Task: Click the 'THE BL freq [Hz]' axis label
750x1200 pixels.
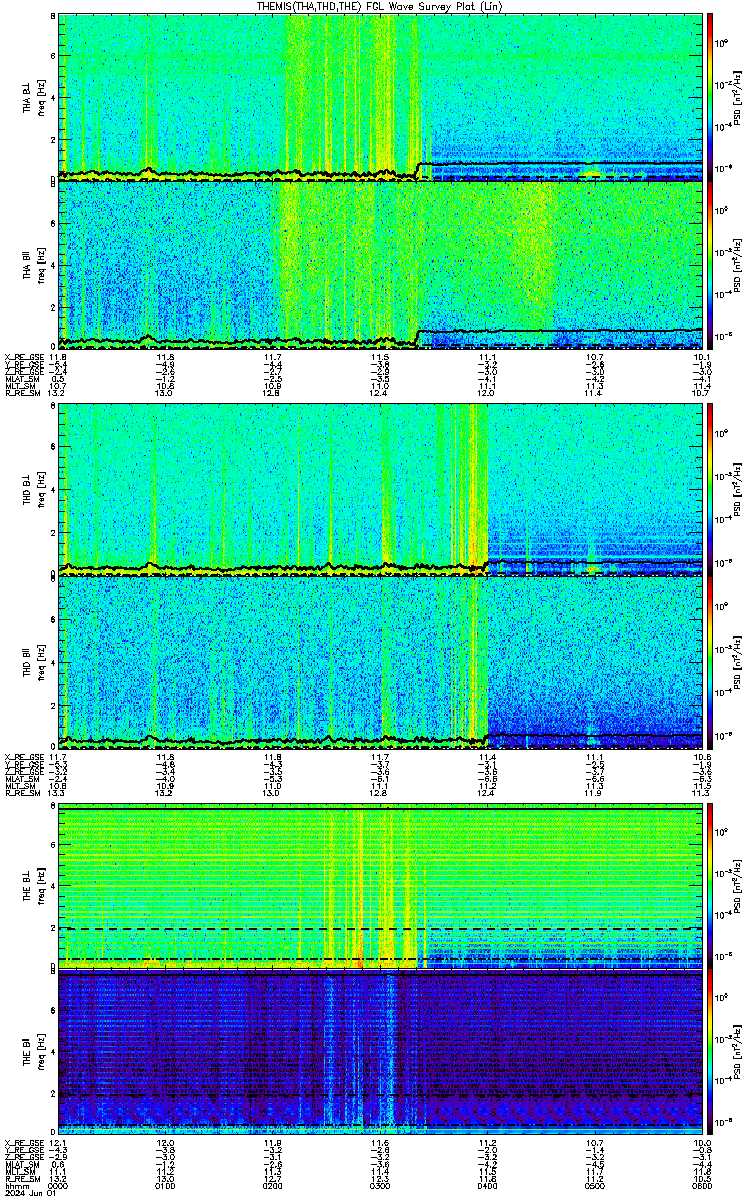Action: [32, 886]
